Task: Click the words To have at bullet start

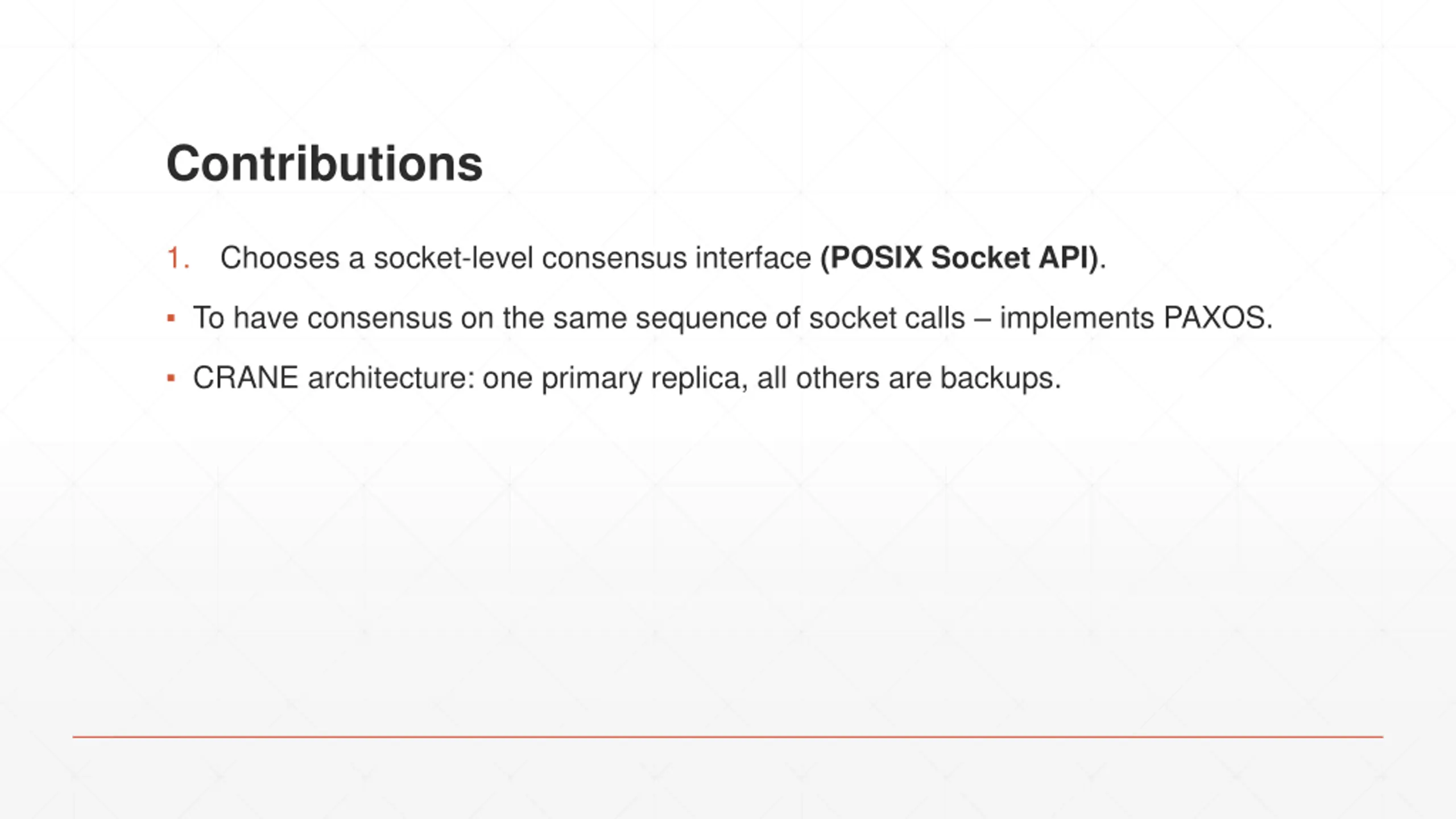Action: point(246,317)
